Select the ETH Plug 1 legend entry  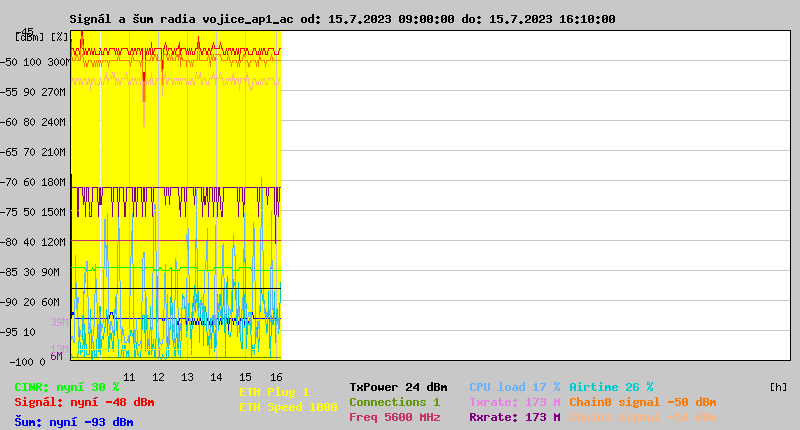pos(274,392)
